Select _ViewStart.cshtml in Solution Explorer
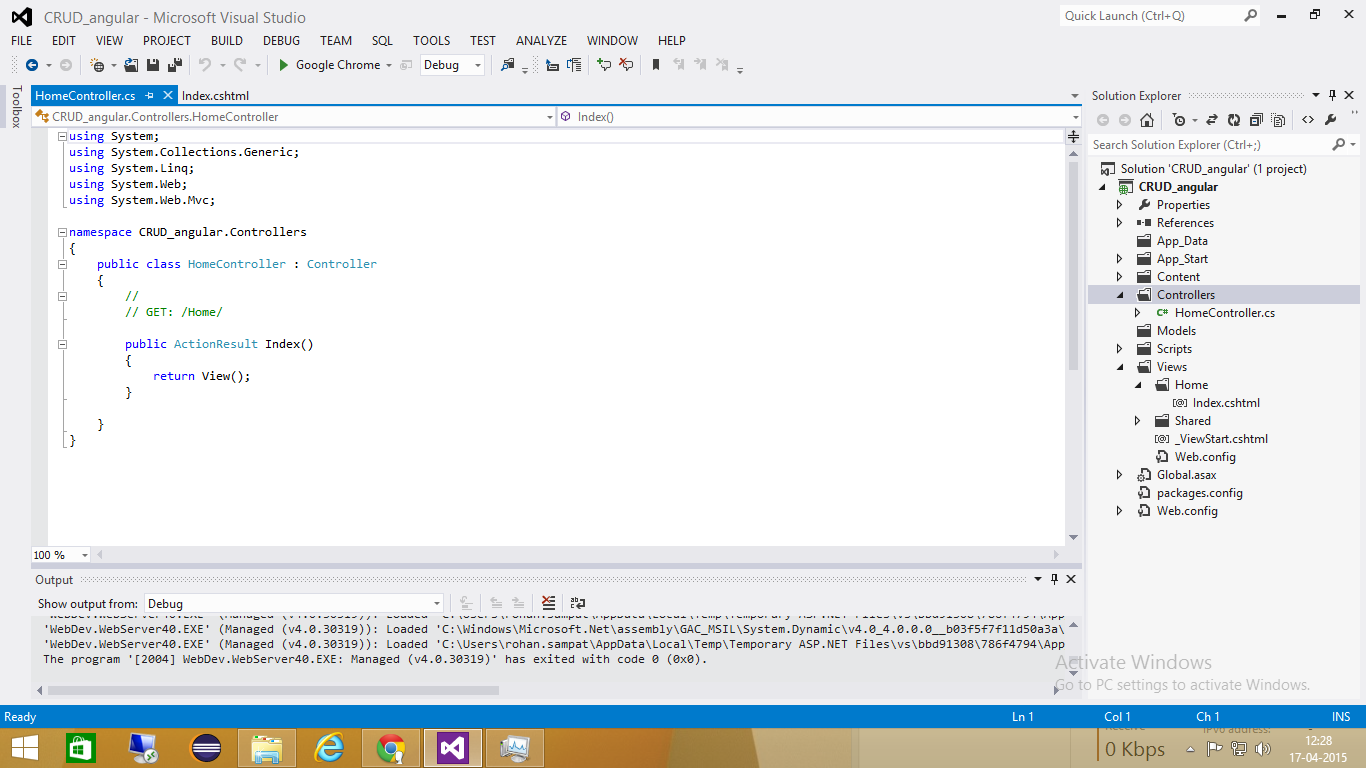 pos(1221,439)
